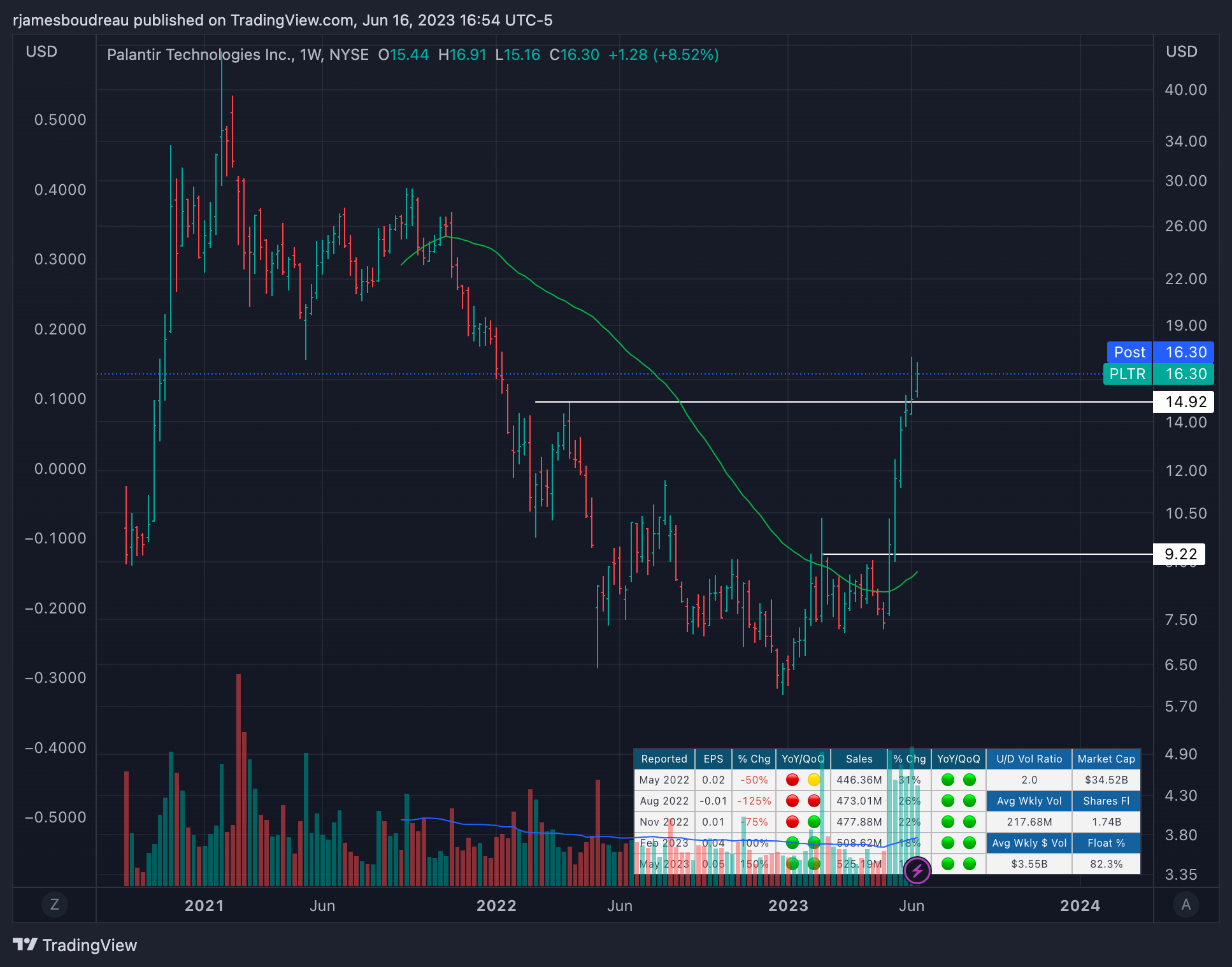
Task: Open the left-side USD currency selector
Action: tap(41, 52)
